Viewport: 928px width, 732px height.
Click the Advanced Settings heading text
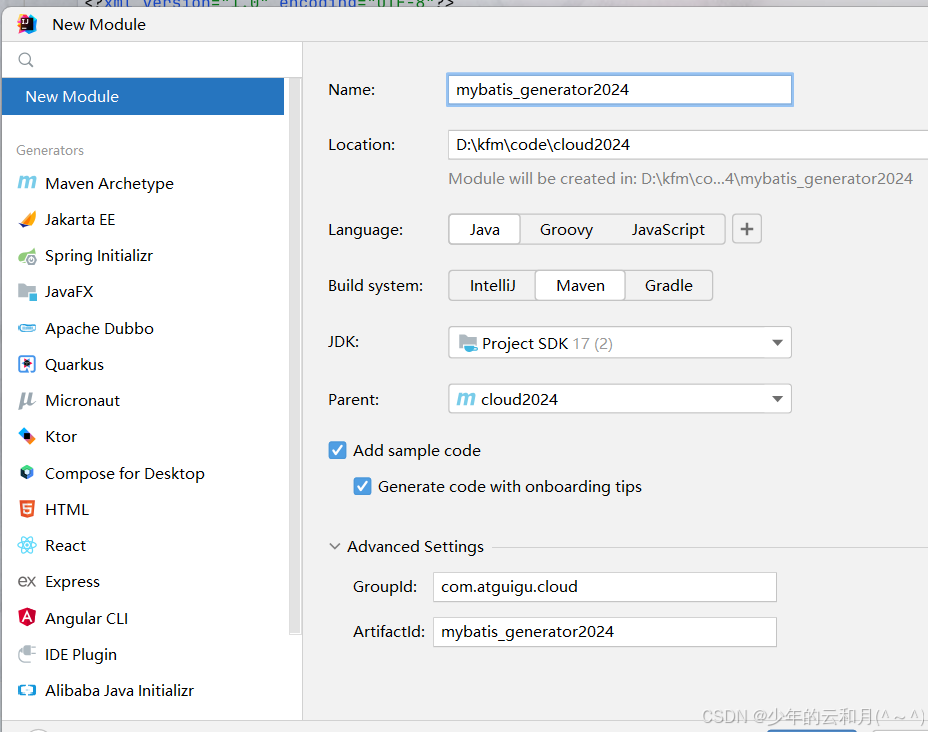[x=415, y=546]
